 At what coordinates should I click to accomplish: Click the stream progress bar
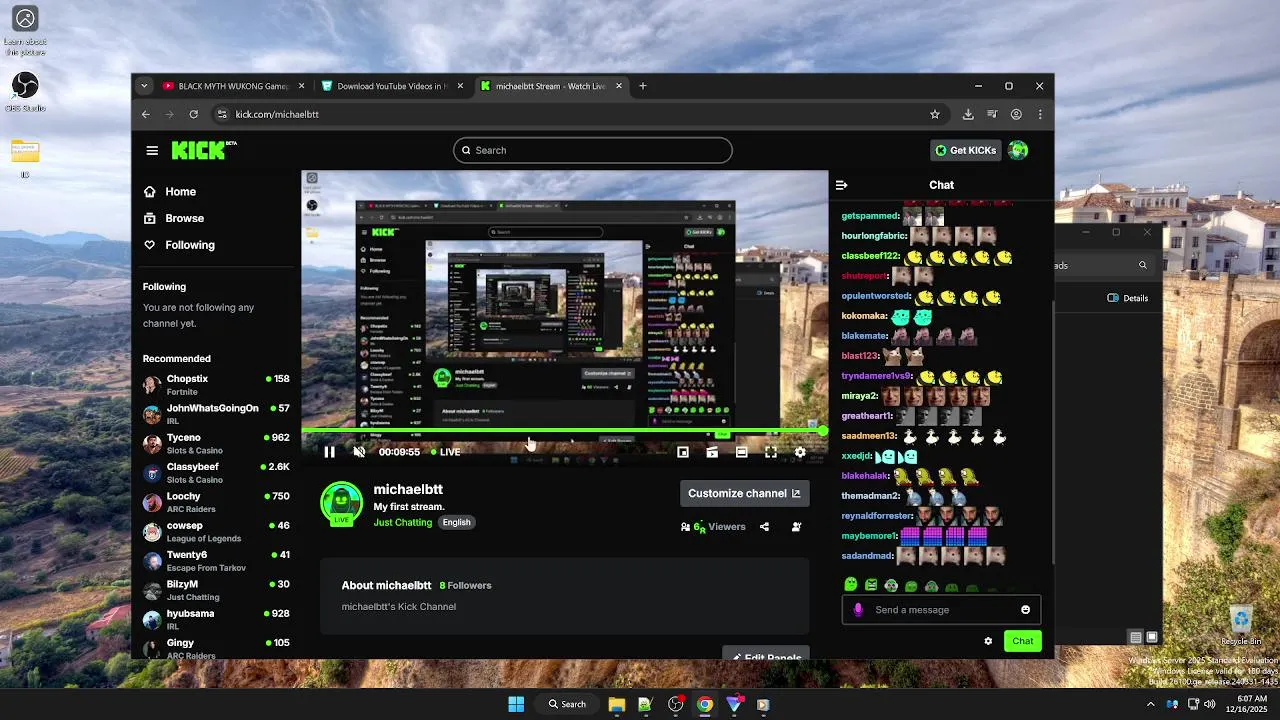[564, 431]
